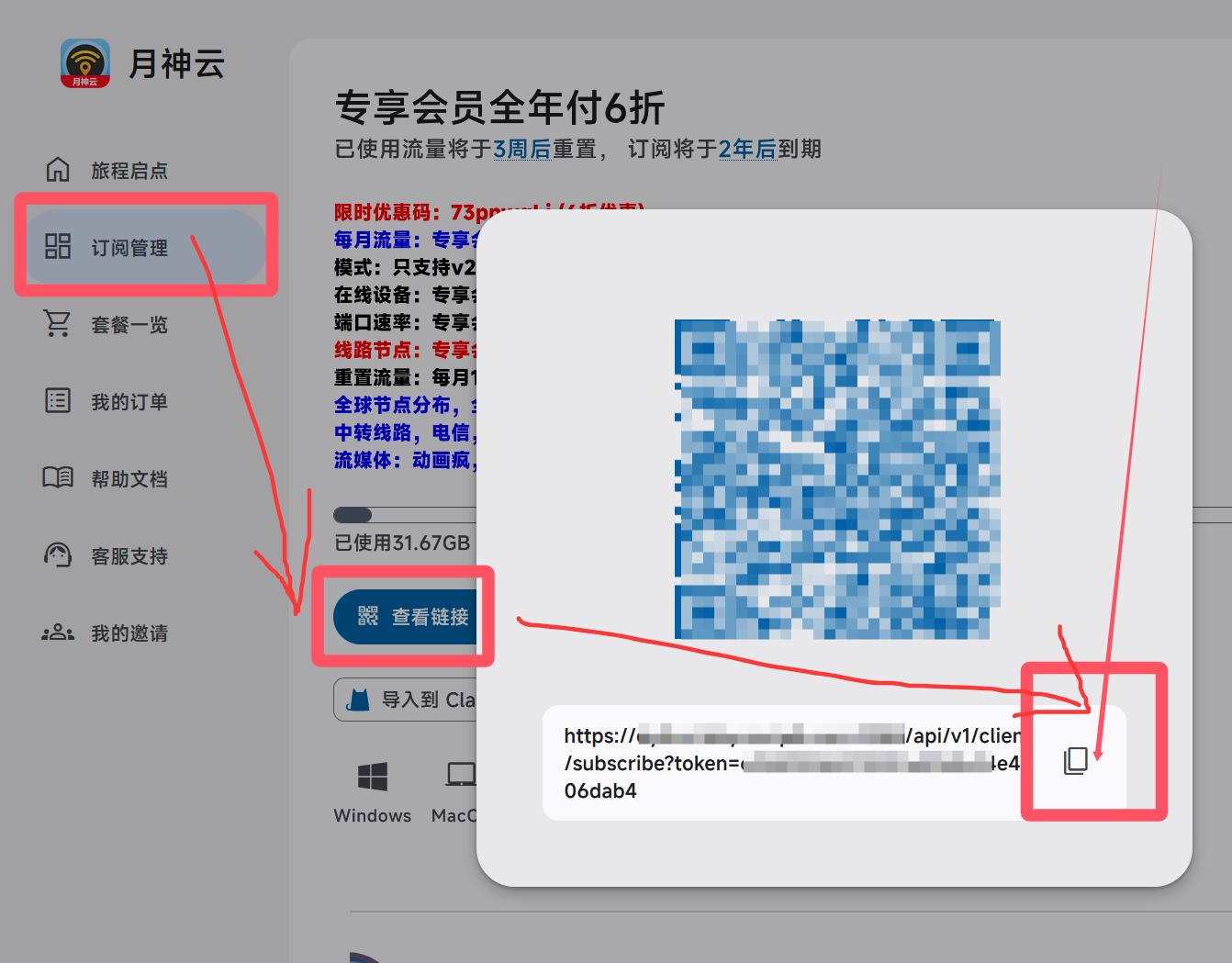This screenshot has width=1232, height=963.
Task: Click the used traffic progress bar
Action: coord(404,515)
